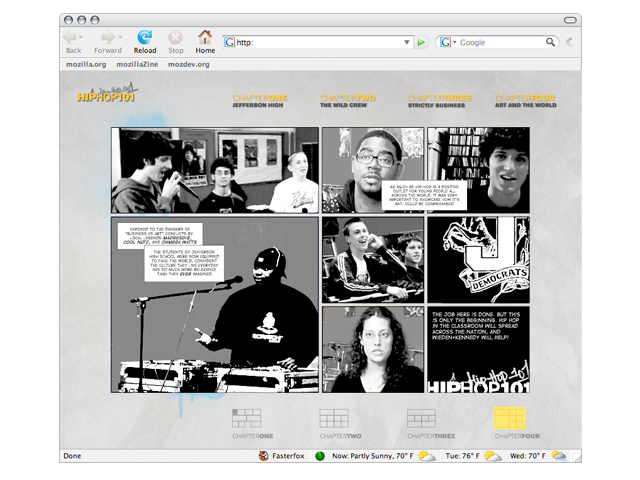Click the 'The job here is done' panel

click(x=478, y=350)
